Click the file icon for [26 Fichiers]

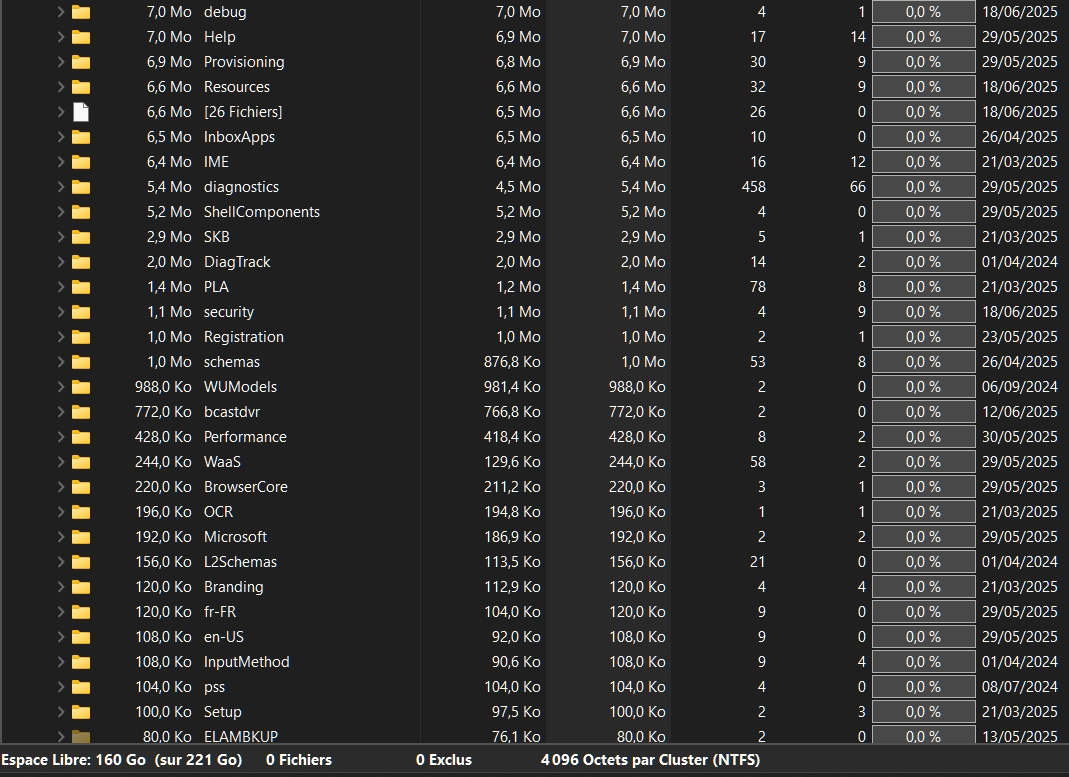click(81, 112)
